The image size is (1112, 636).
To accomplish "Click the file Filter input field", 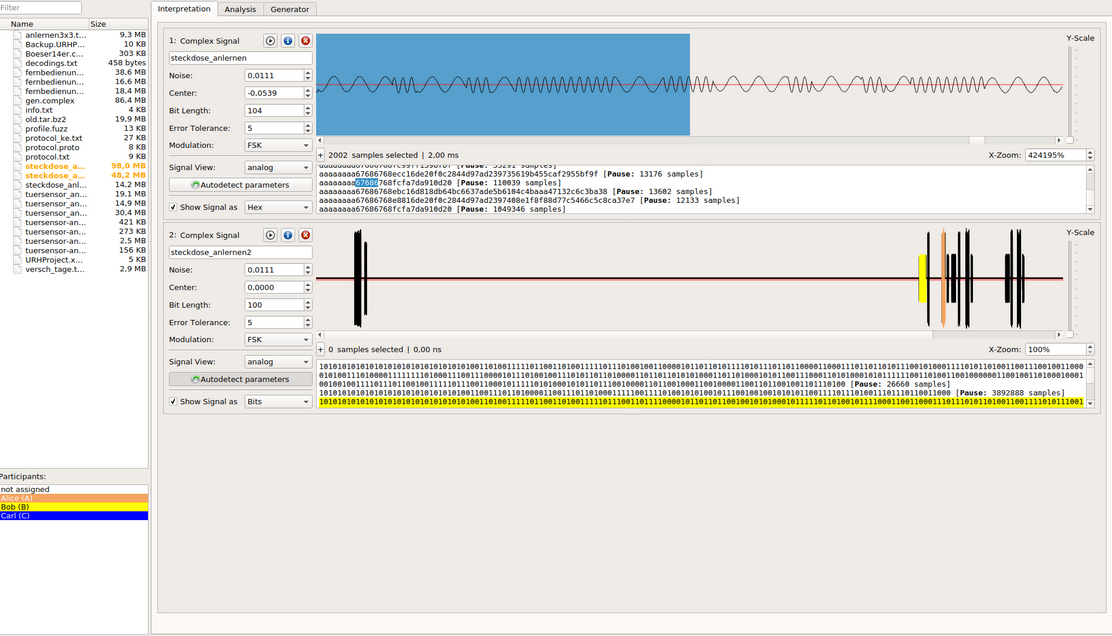I will tap(40, 8).
